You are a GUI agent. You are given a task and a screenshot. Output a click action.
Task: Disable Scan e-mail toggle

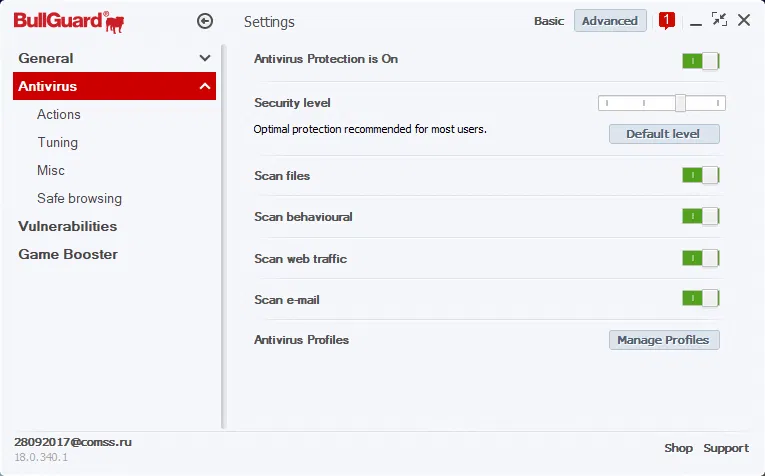pyautogui.click(x=700, y=299)
